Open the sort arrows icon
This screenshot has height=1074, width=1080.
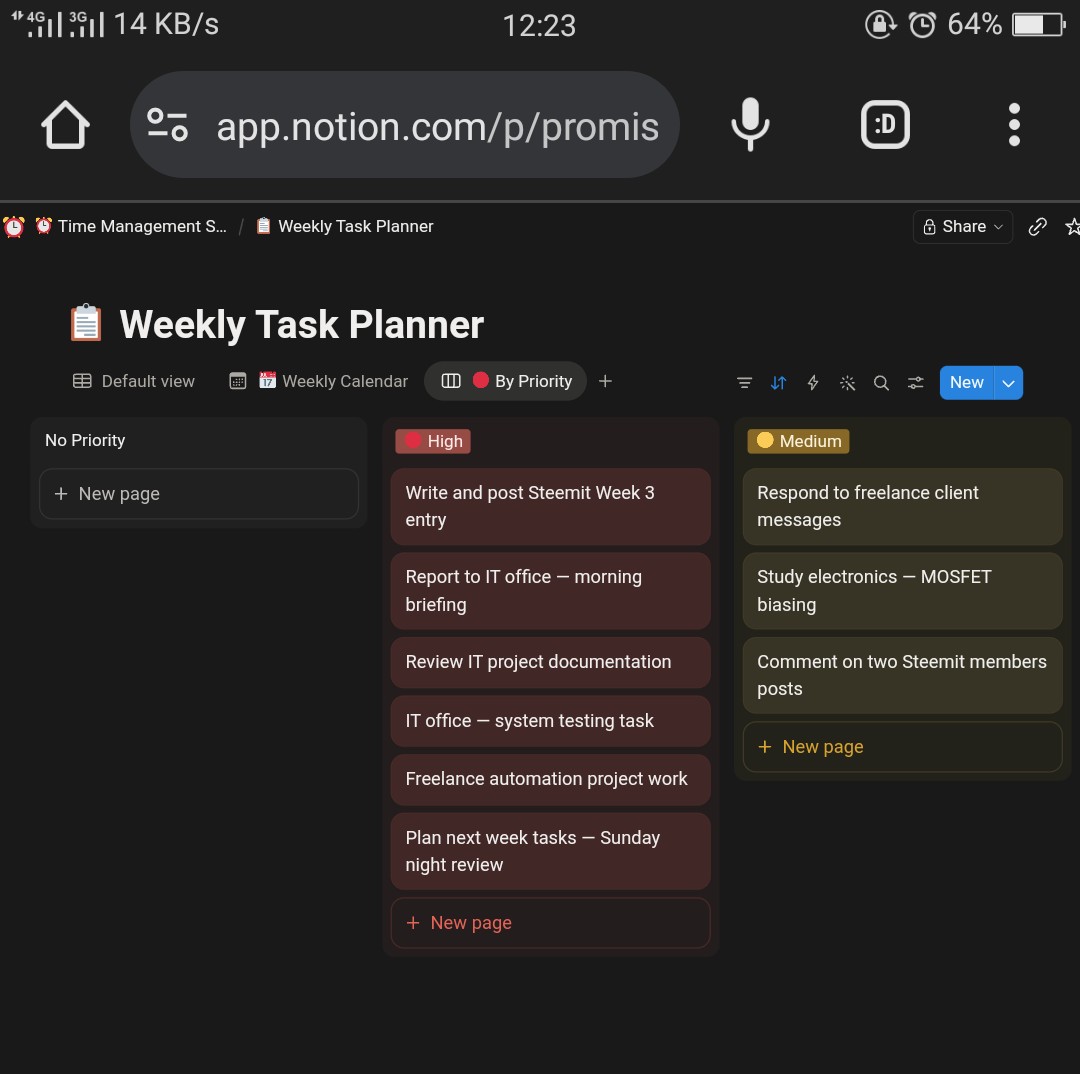[778, 383]
